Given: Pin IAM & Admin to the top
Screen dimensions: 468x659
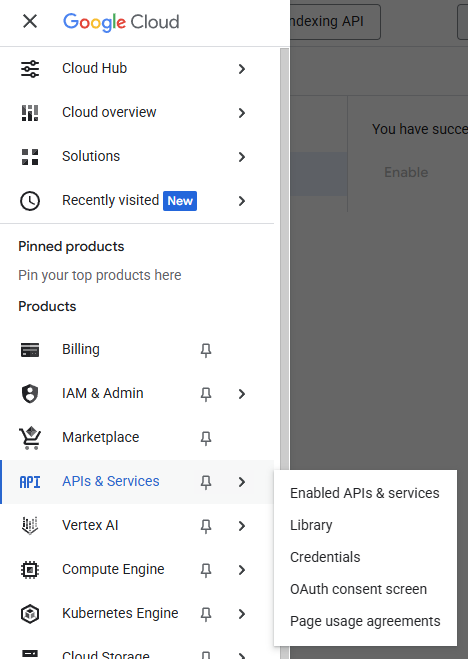Looking at the screenshot, I should pyautogui.click(x=206, y=394).
